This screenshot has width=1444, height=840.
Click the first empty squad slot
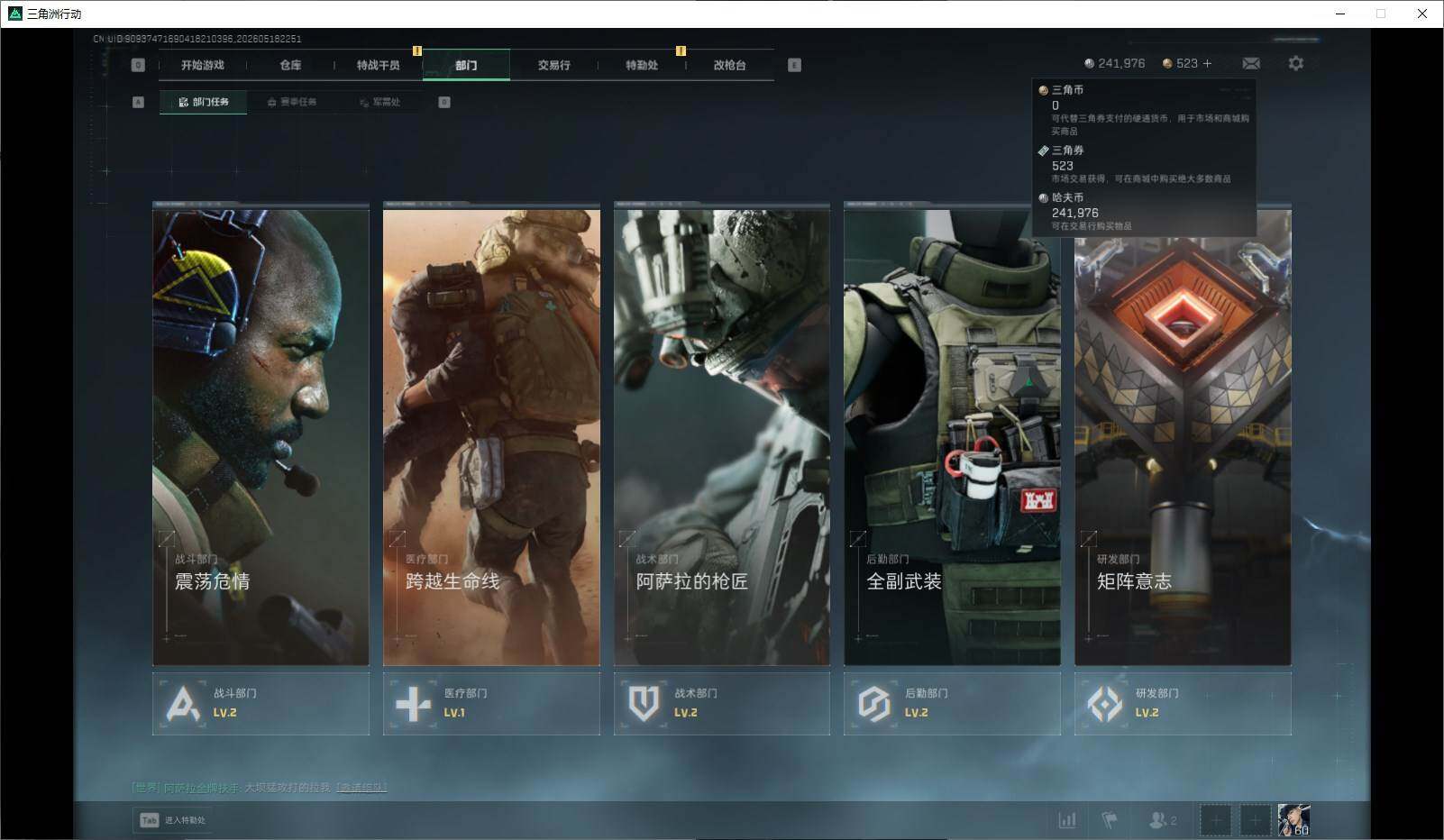(1215, 820)
